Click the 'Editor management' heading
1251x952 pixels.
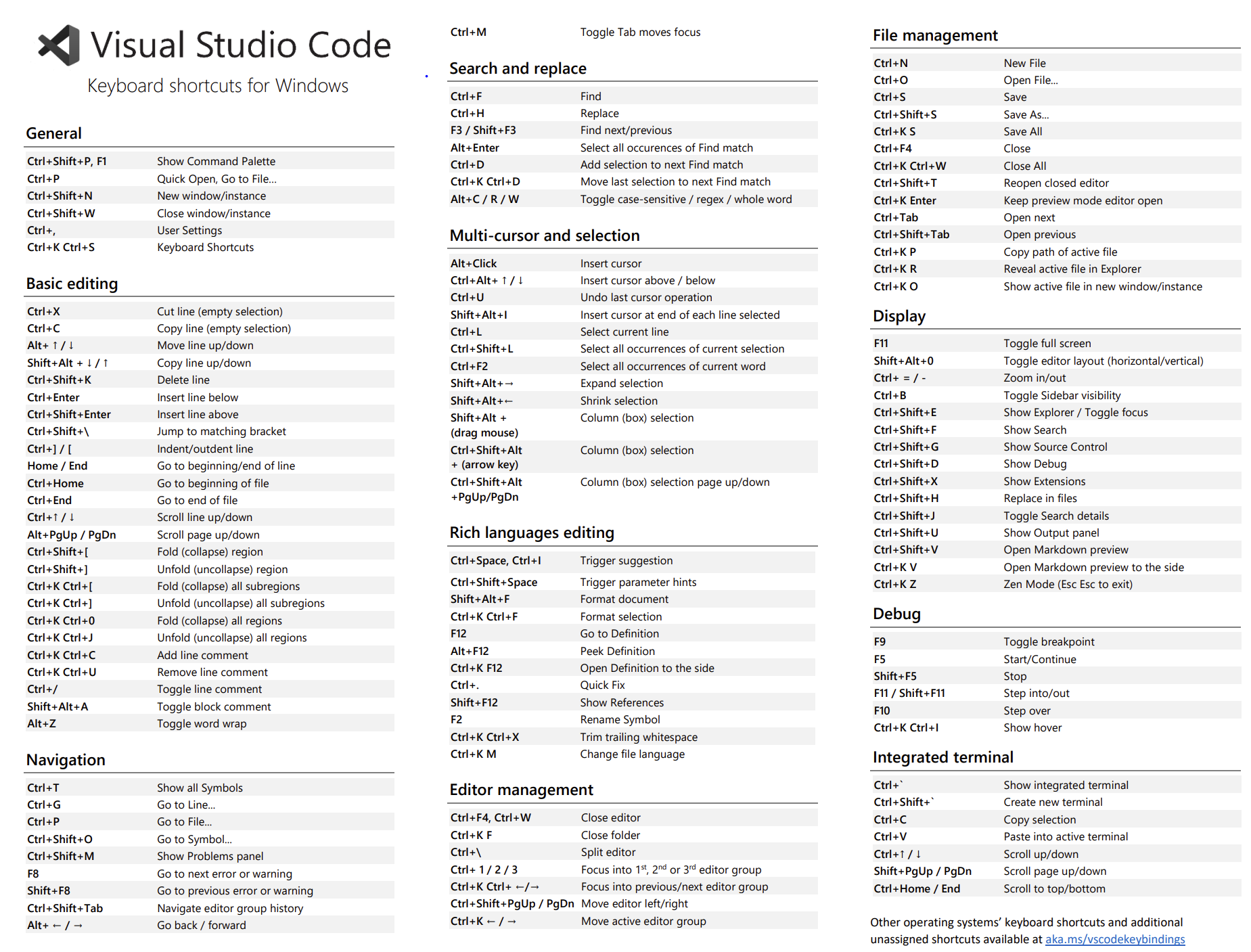(x=521, y=790)
